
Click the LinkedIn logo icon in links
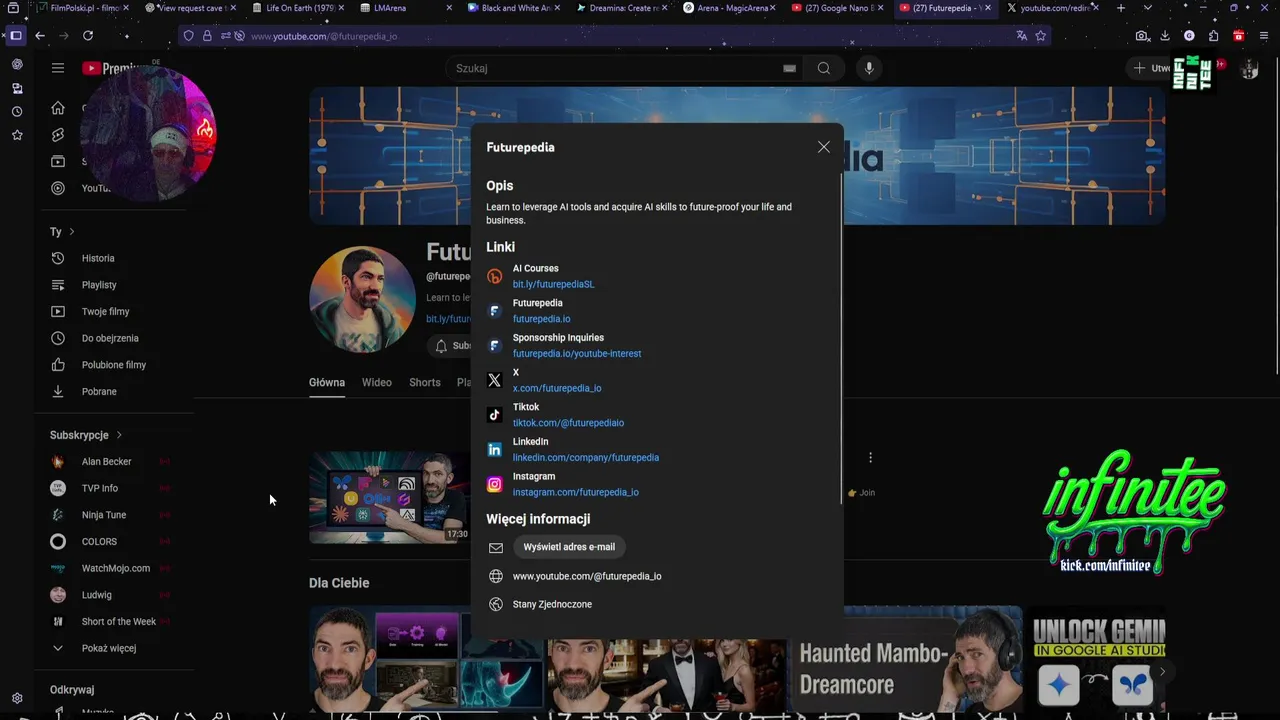[x=494, y=450]
